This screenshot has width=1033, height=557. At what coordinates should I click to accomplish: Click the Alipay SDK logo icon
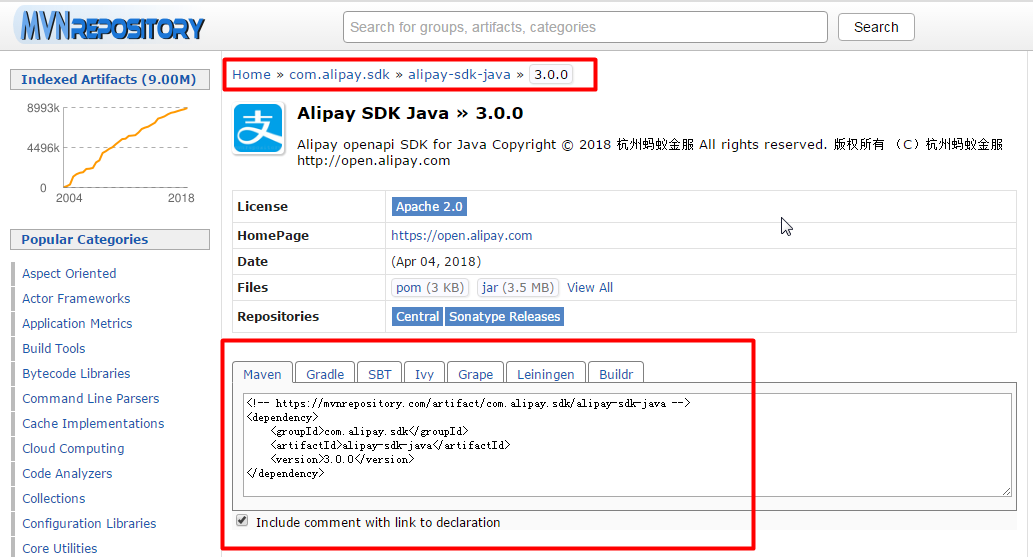click(x=258, y=129)
